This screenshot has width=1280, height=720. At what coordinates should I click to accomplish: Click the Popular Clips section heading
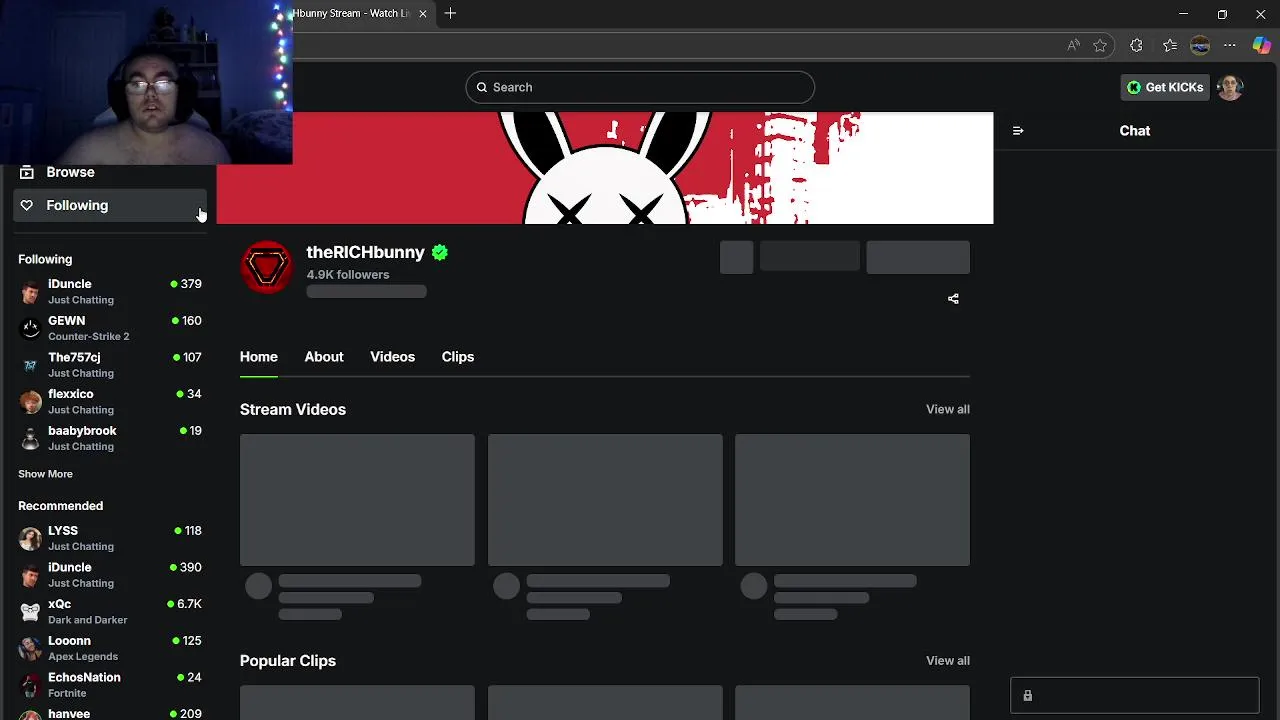click(288, 661)
